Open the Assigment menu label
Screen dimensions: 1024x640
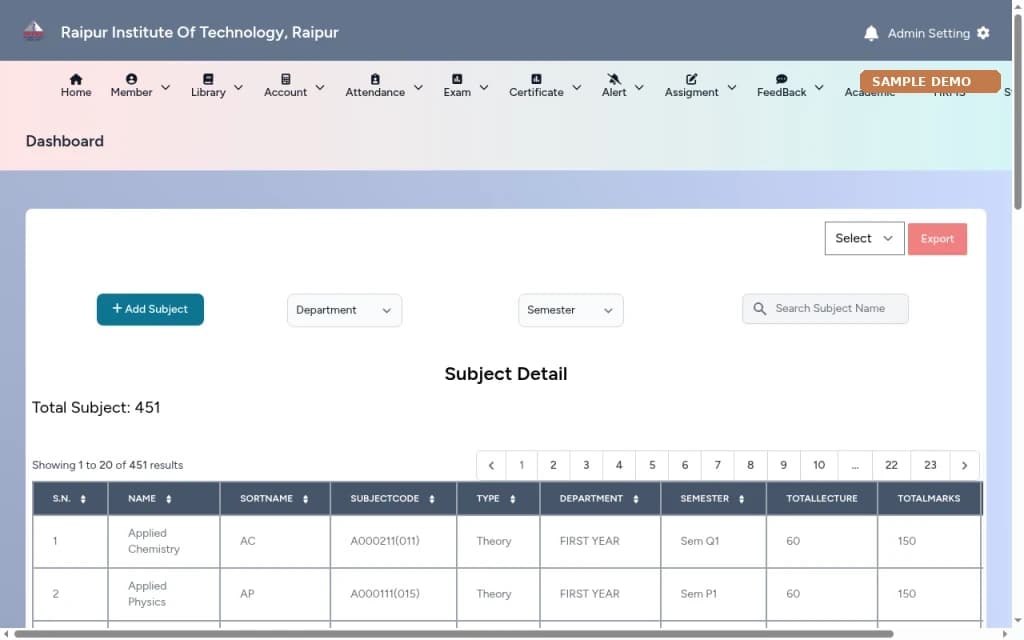(x=692, y=92)
